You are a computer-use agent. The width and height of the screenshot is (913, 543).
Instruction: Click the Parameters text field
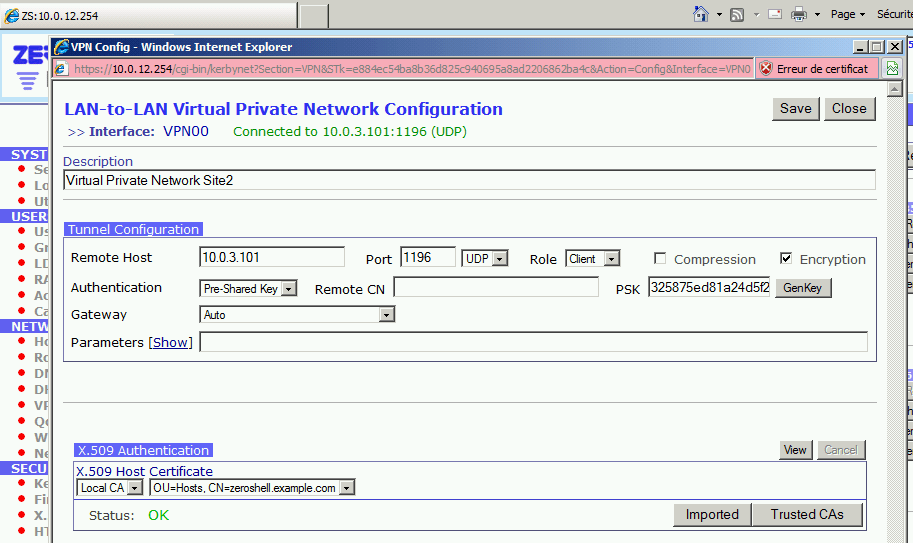point(533,342)
